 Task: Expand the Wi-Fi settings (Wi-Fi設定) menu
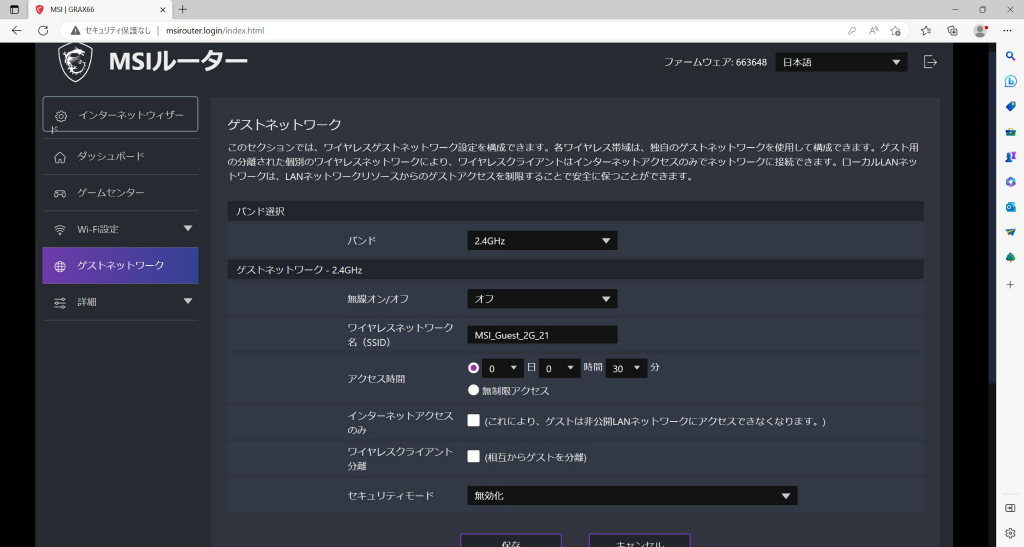point(120,229)
